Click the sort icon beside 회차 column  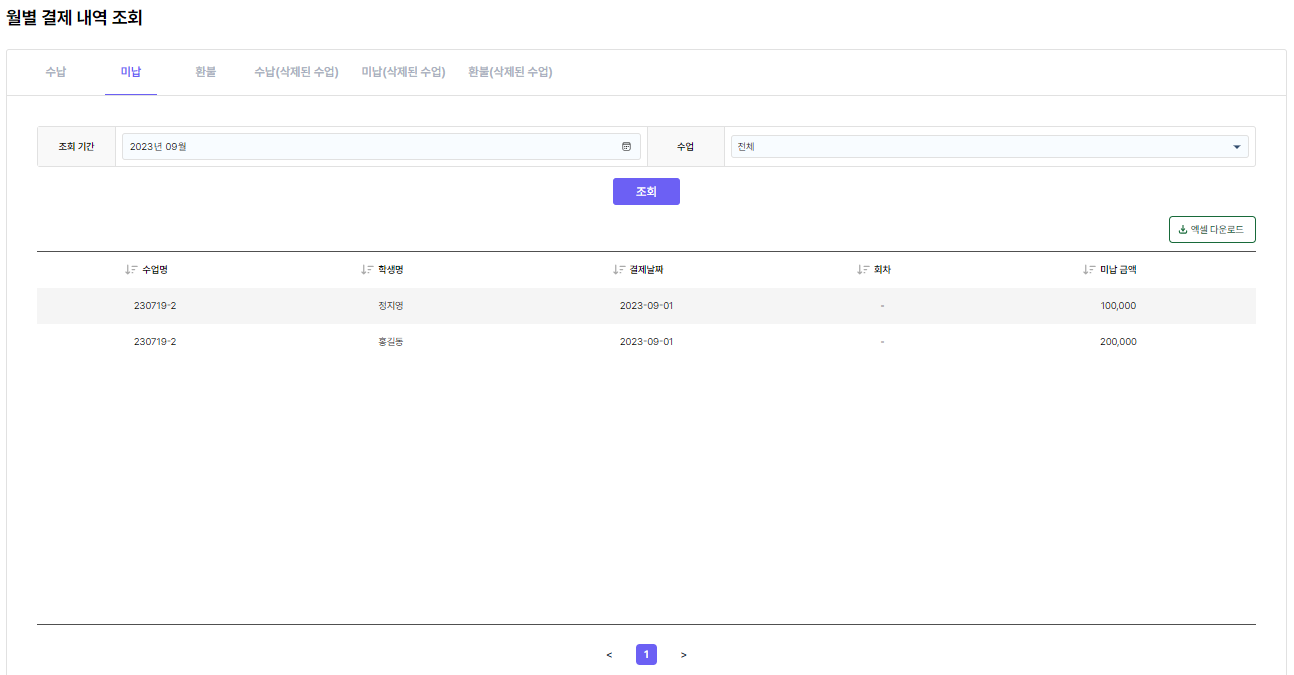(863, 270)
